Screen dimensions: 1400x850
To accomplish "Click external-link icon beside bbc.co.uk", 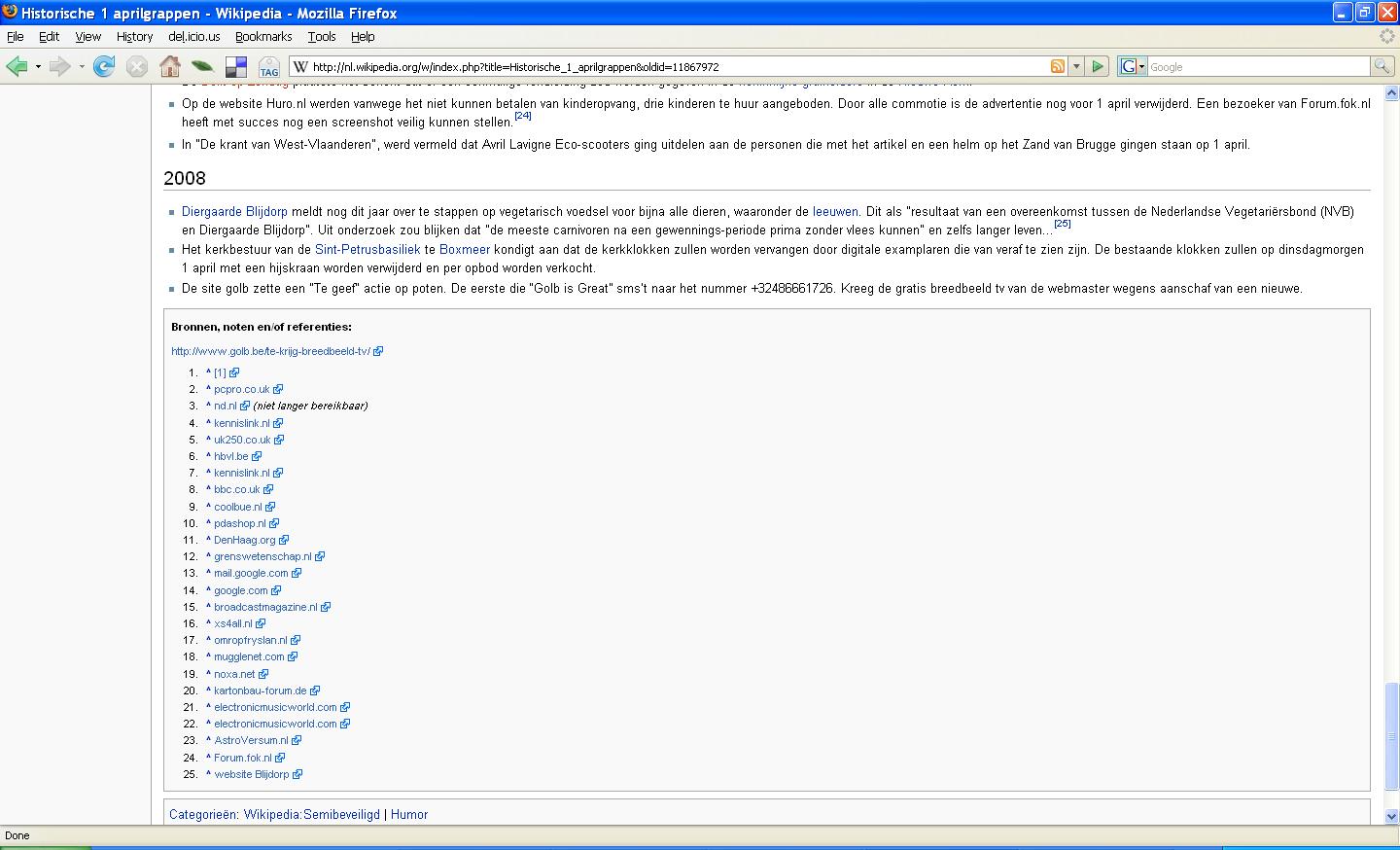I will 268,489.
